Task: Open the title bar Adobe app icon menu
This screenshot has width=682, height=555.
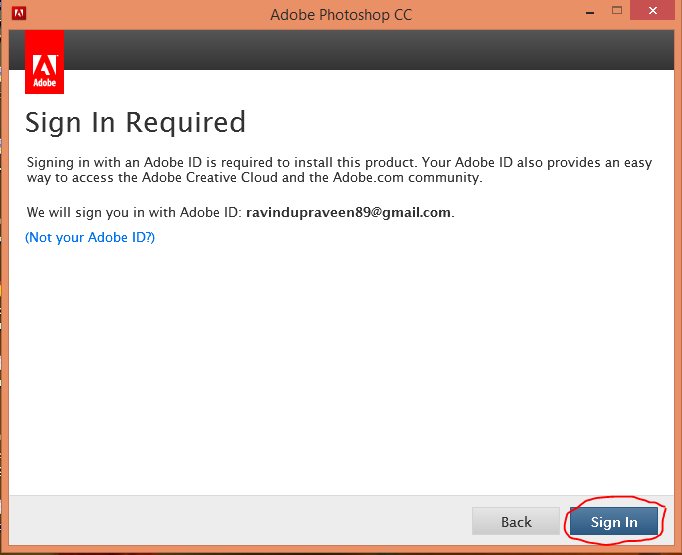Action: (x=19, y=13)
